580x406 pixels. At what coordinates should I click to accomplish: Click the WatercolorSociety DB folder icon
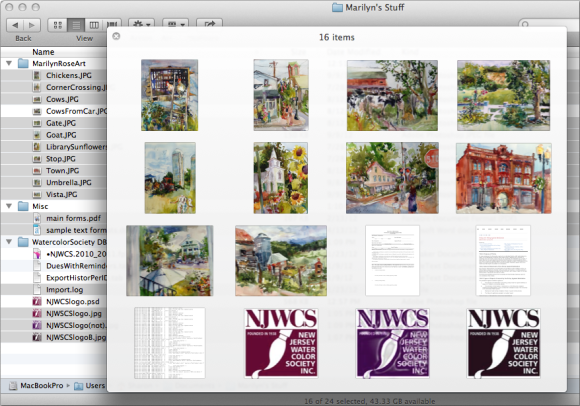click(23, 242)
